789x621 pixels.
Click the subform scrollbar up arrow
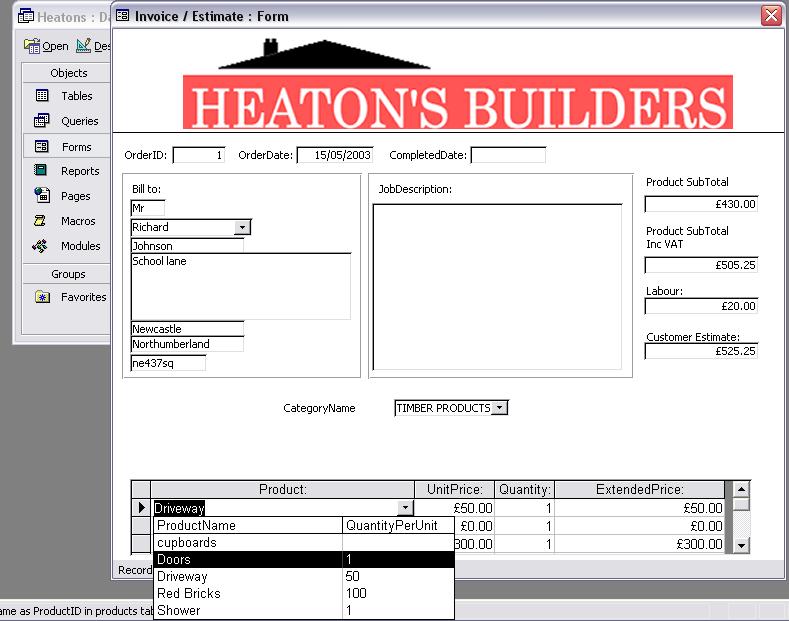click(741, 489)
